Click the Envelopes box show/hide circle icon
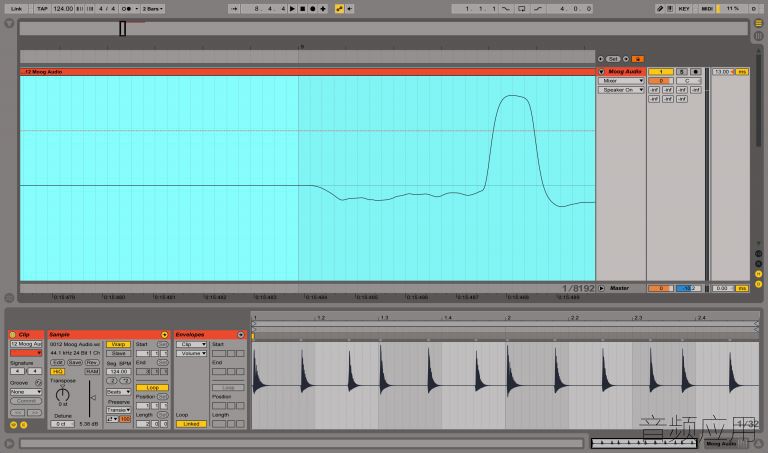Screen dimensions: 768x453 [x=240, y=335]
